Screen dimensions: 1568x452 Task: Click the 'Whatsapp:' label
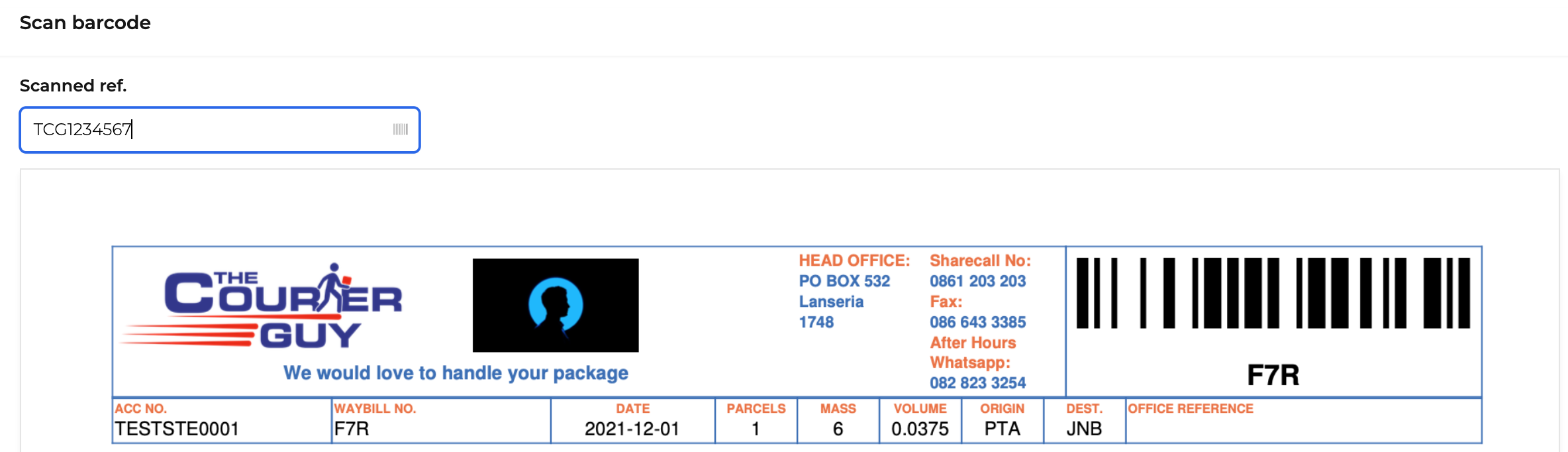pyautogui.click(x=970, y=363)
